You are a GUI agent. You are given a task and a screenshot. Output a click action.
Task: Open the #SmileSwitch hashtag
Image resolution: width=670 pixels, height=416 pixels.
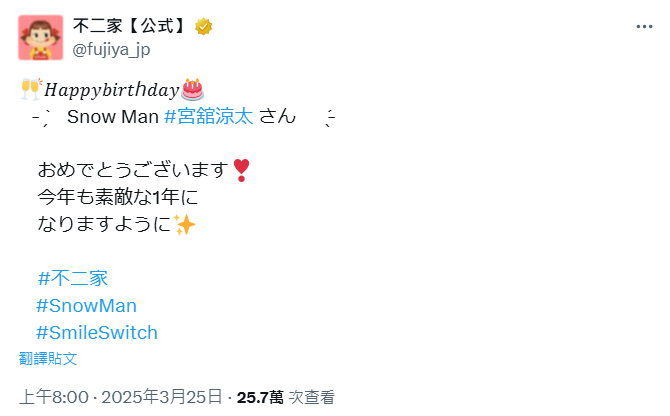[x=97, y=333]
